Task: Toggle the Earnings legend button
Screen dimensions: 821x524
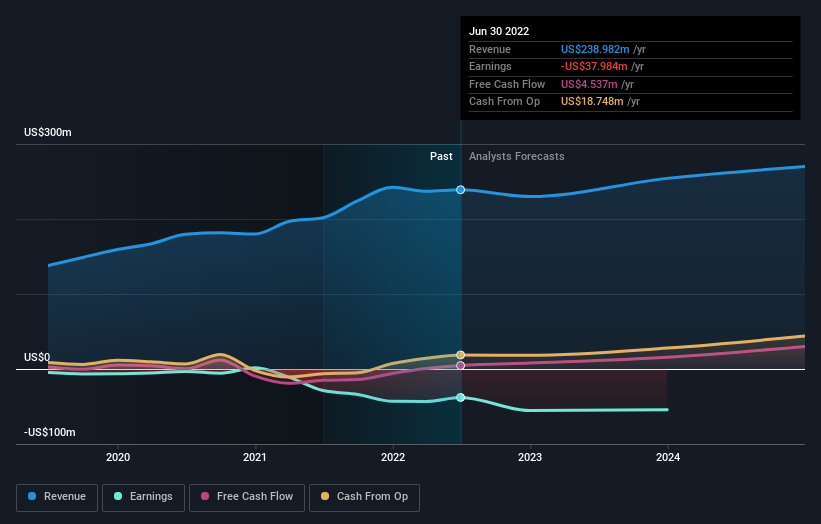Action: click(143, 497)
